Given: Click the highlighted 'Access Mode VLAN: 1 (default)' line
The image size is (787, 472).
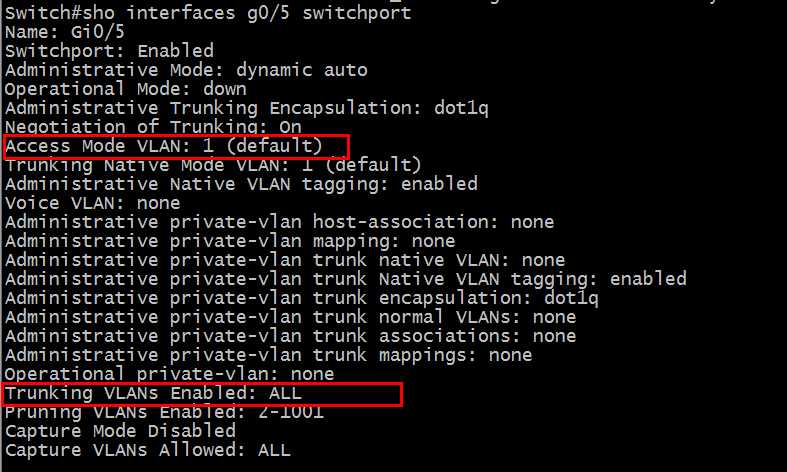Looking at the screenshot, I should tap(164, 146).
